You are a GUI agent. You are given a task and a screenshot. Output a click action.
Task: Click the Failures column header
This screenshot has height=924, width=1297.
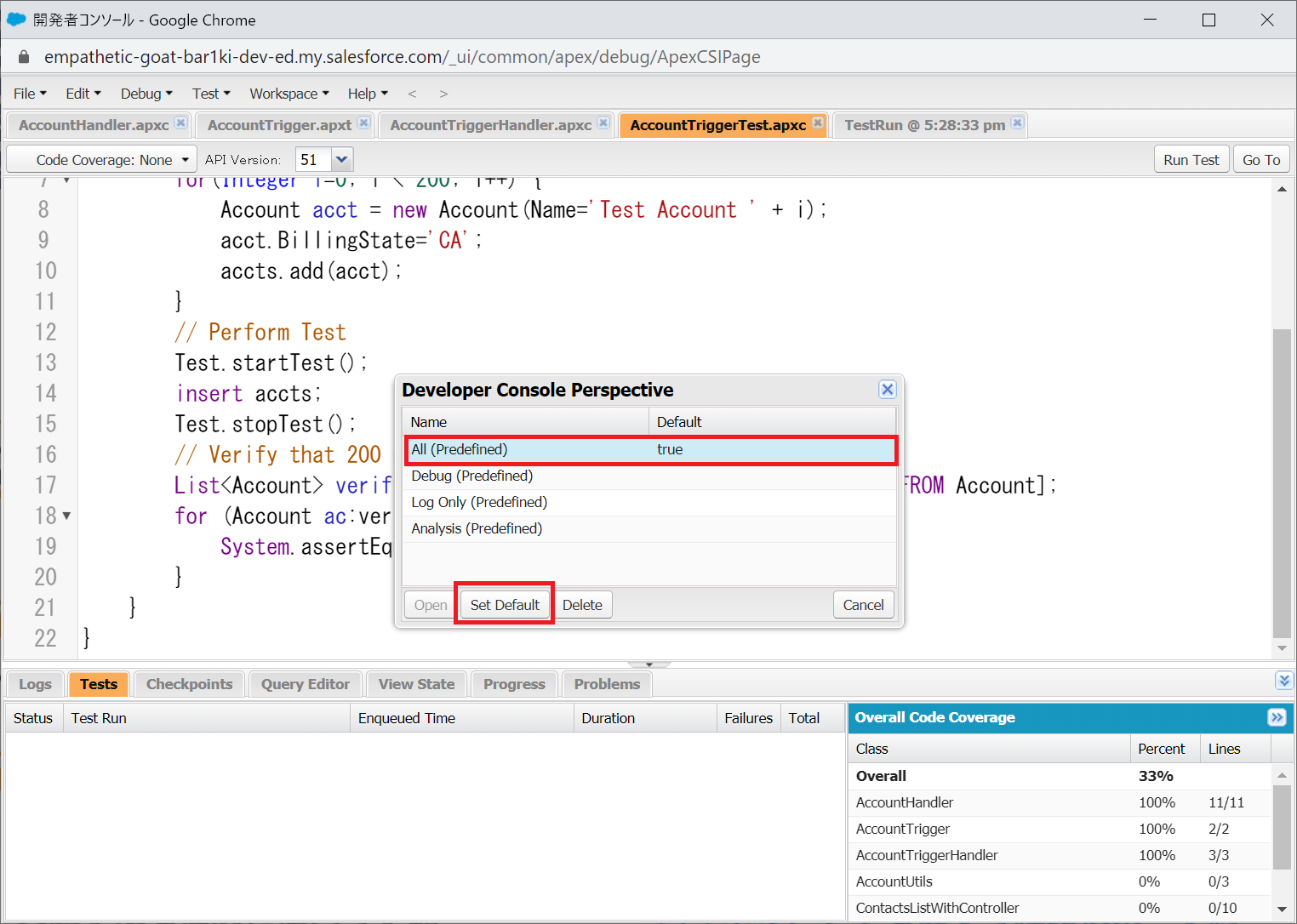(x=749, y=718)
